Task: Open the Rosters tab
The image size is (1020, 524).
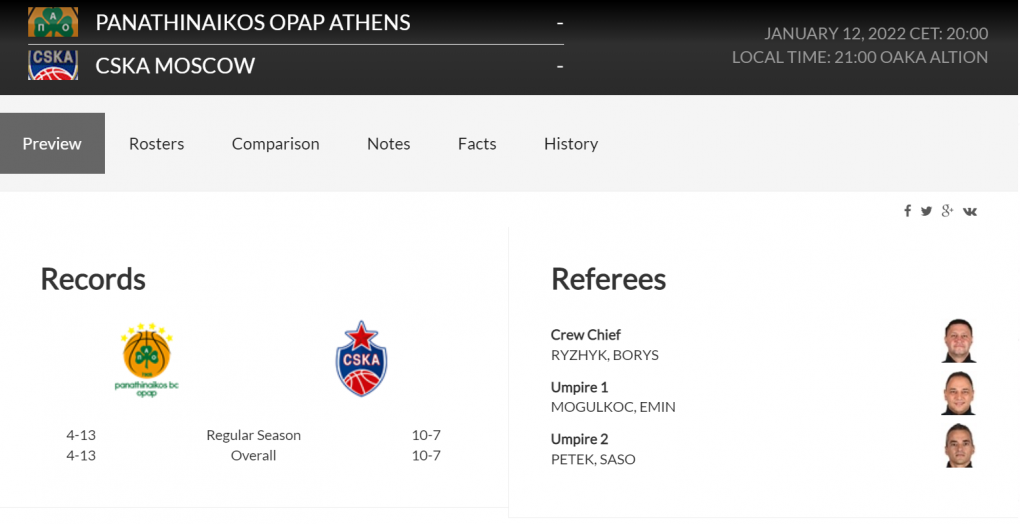Action: 157,144
